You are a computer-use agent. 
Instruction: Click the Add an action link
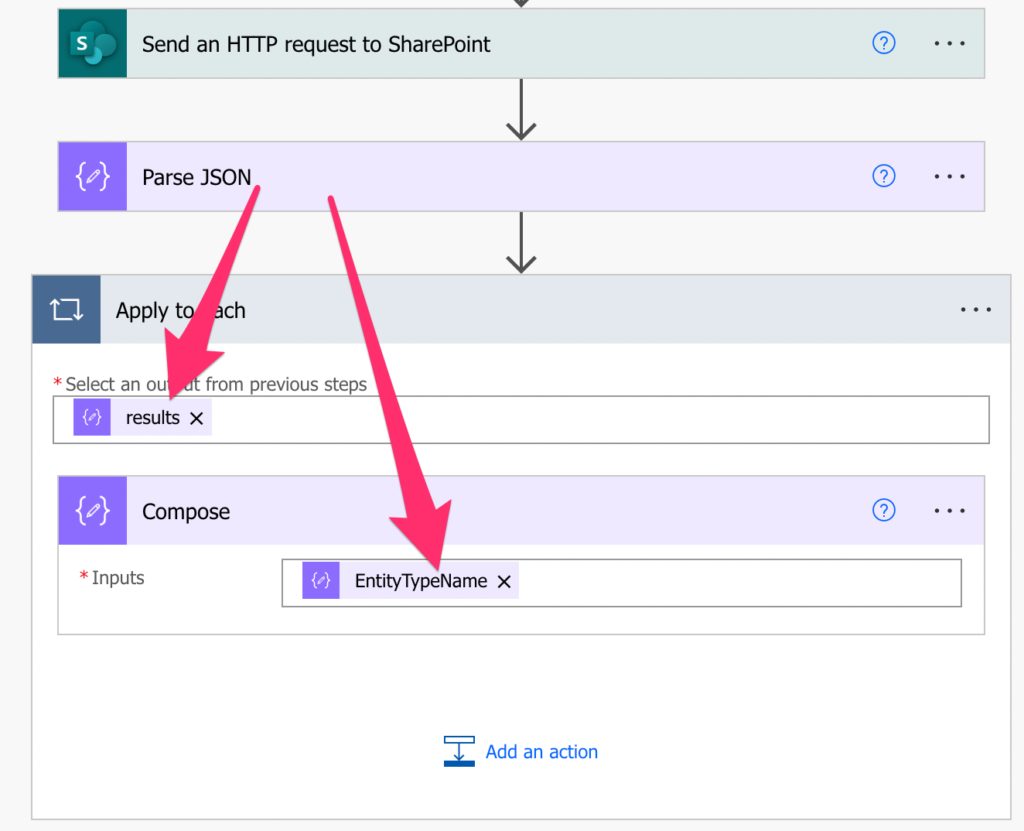pyautogui.click(x=541, y=751)
